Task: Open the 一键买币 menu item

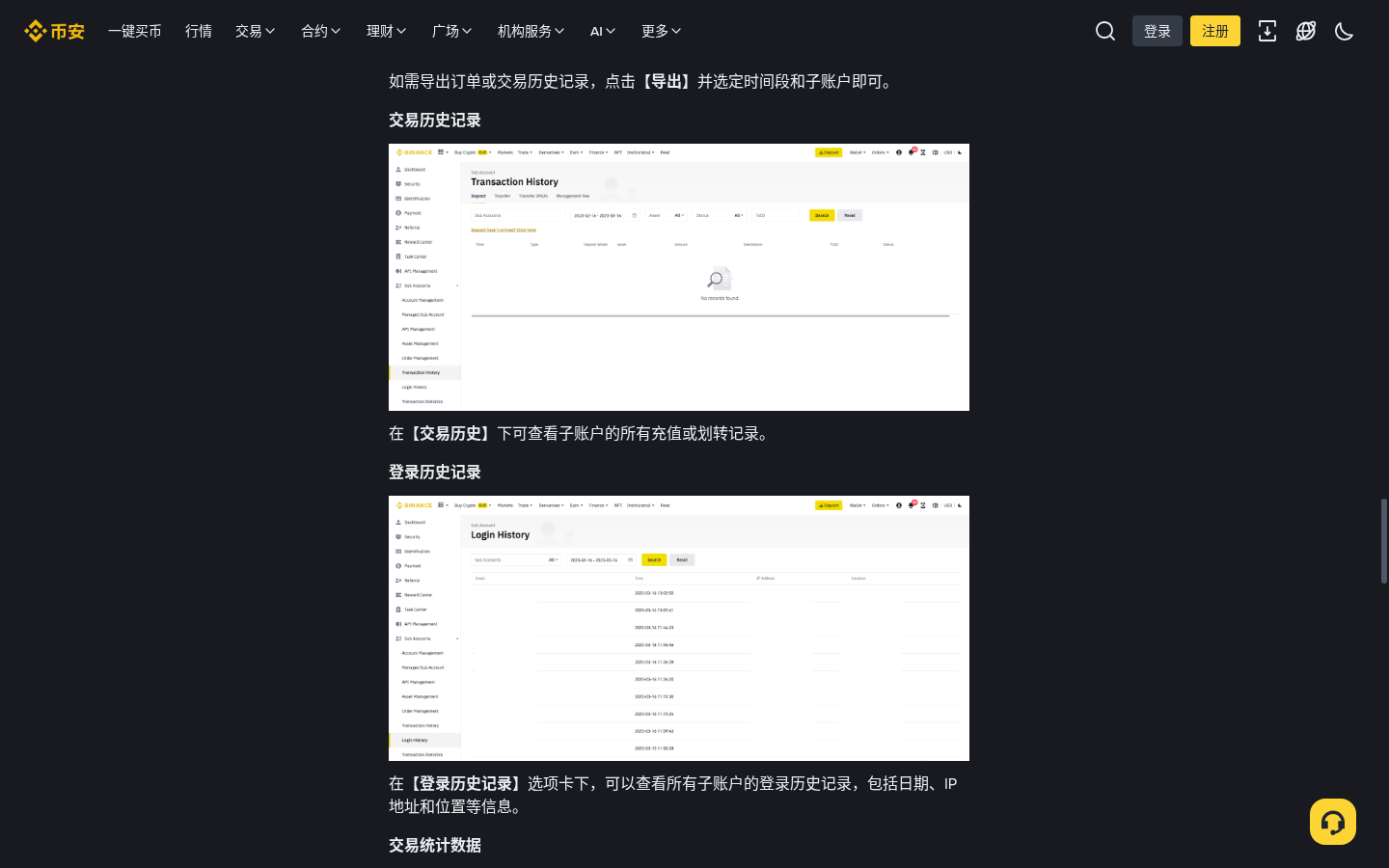Action: [x=135, y=31]
